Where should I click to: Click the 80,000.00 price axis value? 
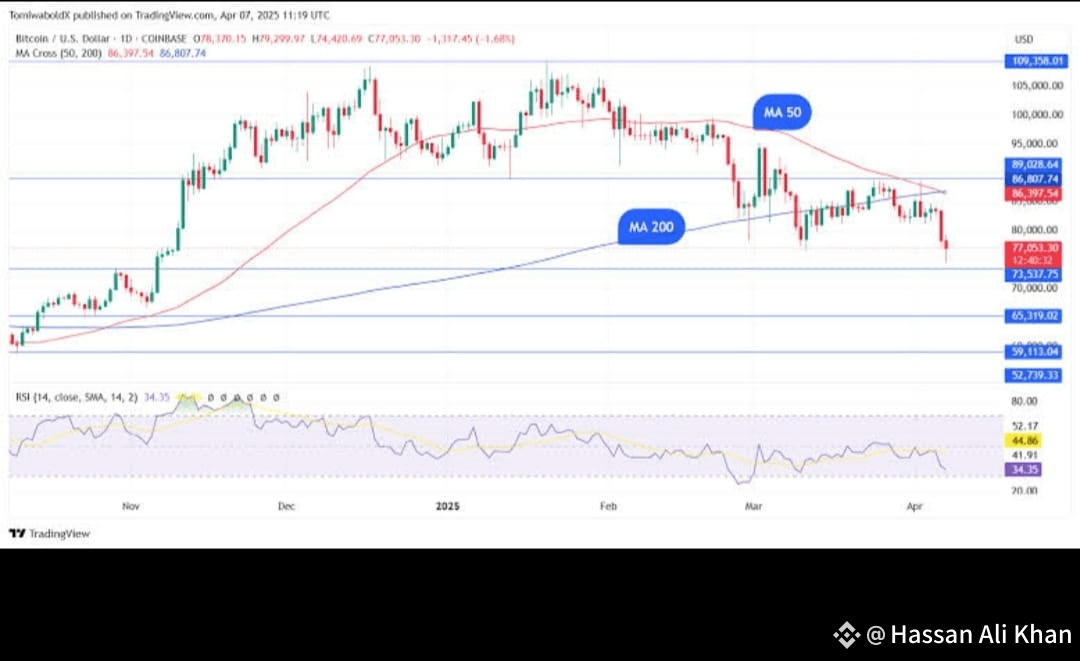(1034, 230)
